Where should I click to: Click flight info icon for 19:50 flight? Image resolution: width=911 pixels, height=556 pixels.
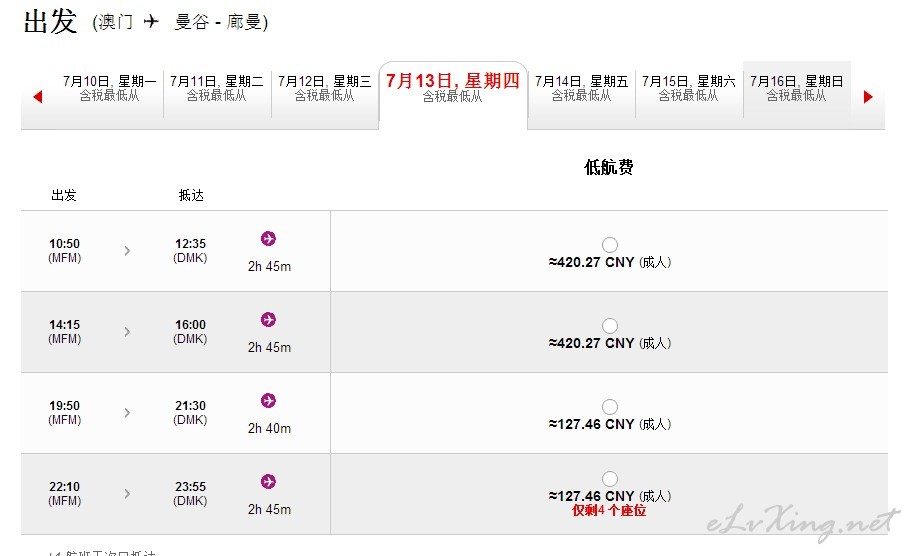[x=268, y=400]
